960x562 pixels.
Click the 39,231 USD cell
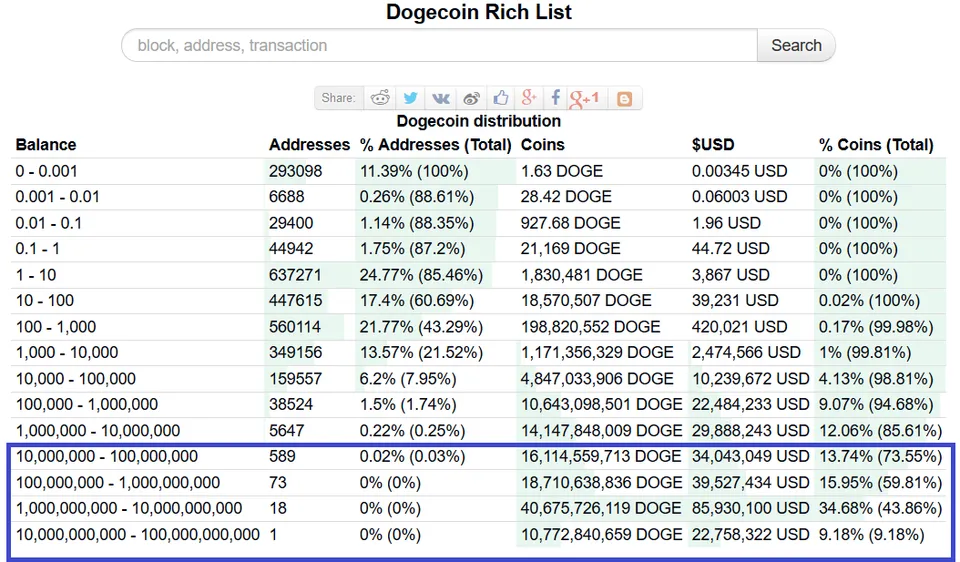(735, 301)
